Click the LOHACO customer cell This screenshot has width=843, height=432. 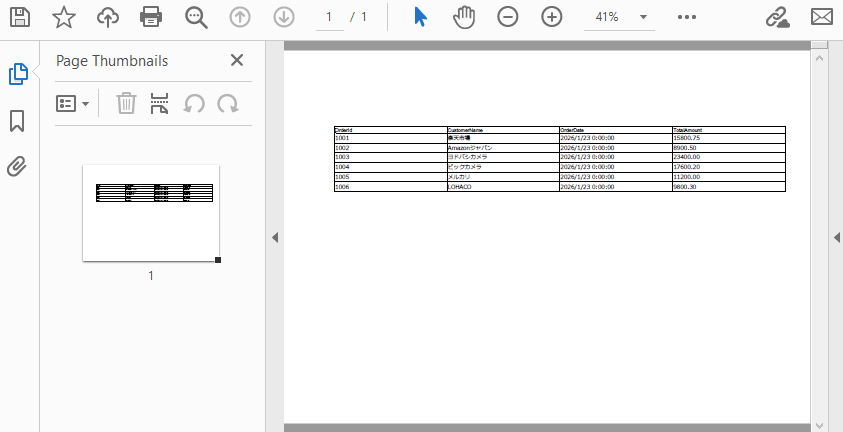503,187
